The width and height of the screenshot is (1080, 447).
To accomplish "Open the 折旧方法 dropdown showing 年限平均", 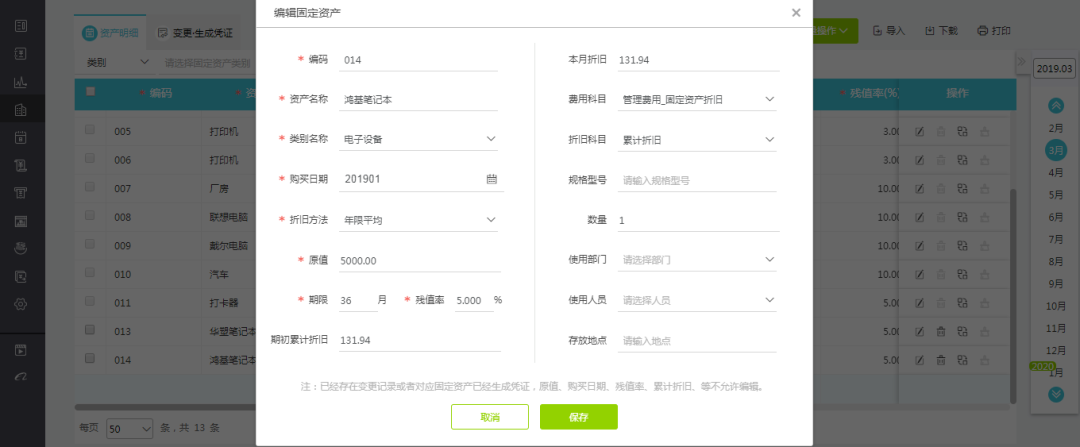I will (420, 220).
